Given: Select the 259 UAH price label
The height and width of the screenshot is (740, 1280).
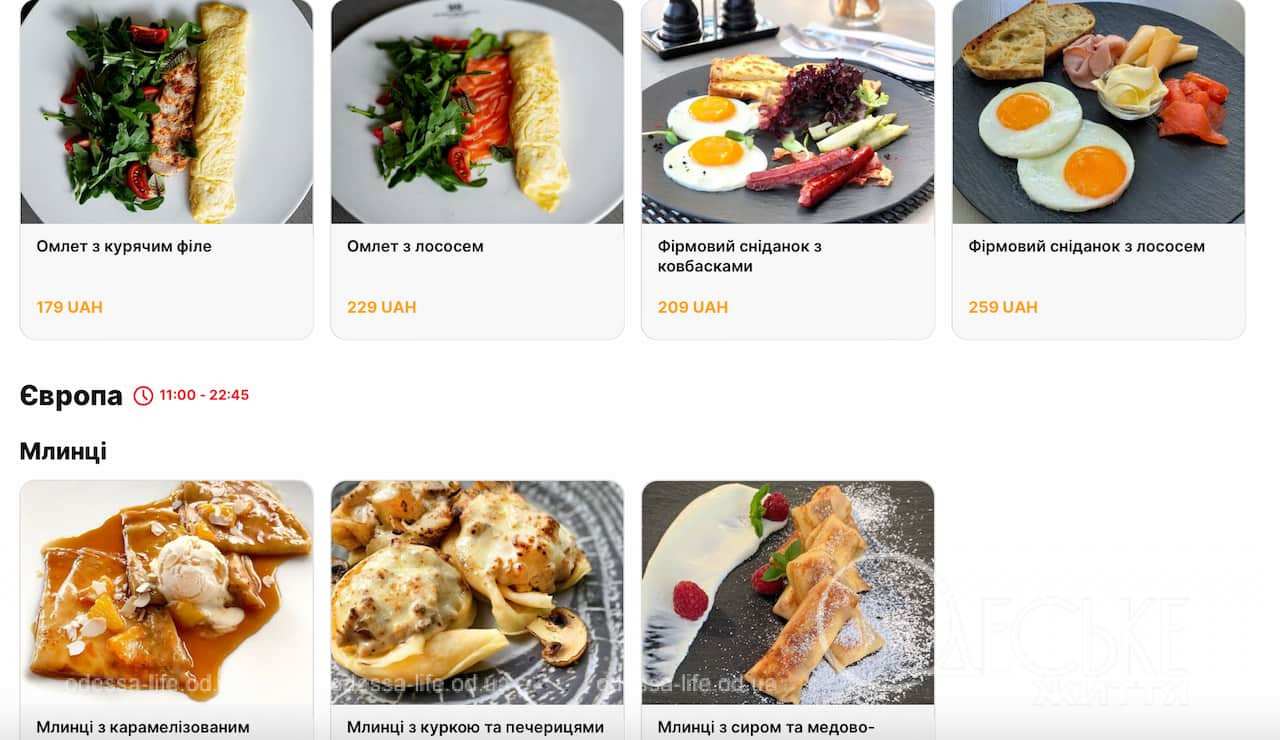Looking at the screenshot, I should click(x=1003, y=307).
